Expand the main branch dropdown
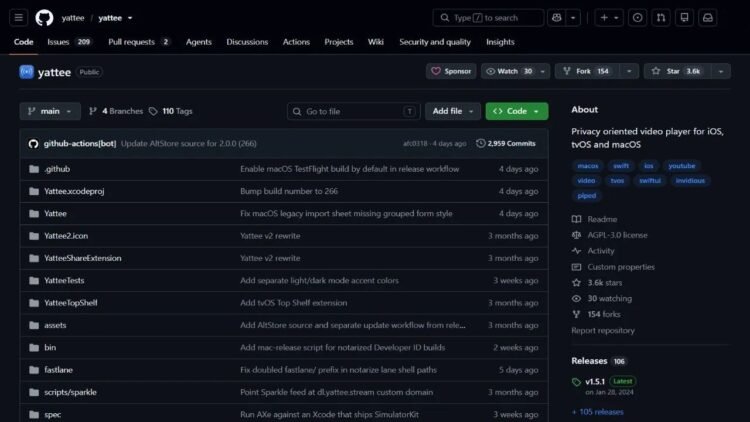 (x=50, y=111)
